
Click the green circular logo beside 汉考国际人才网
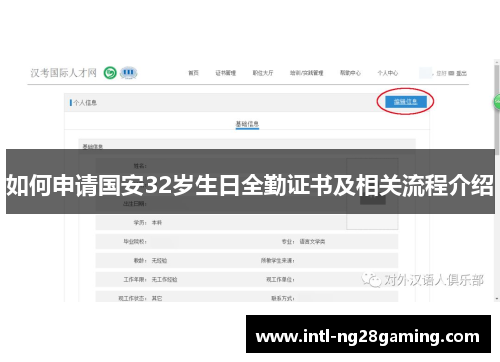(110, 73)
